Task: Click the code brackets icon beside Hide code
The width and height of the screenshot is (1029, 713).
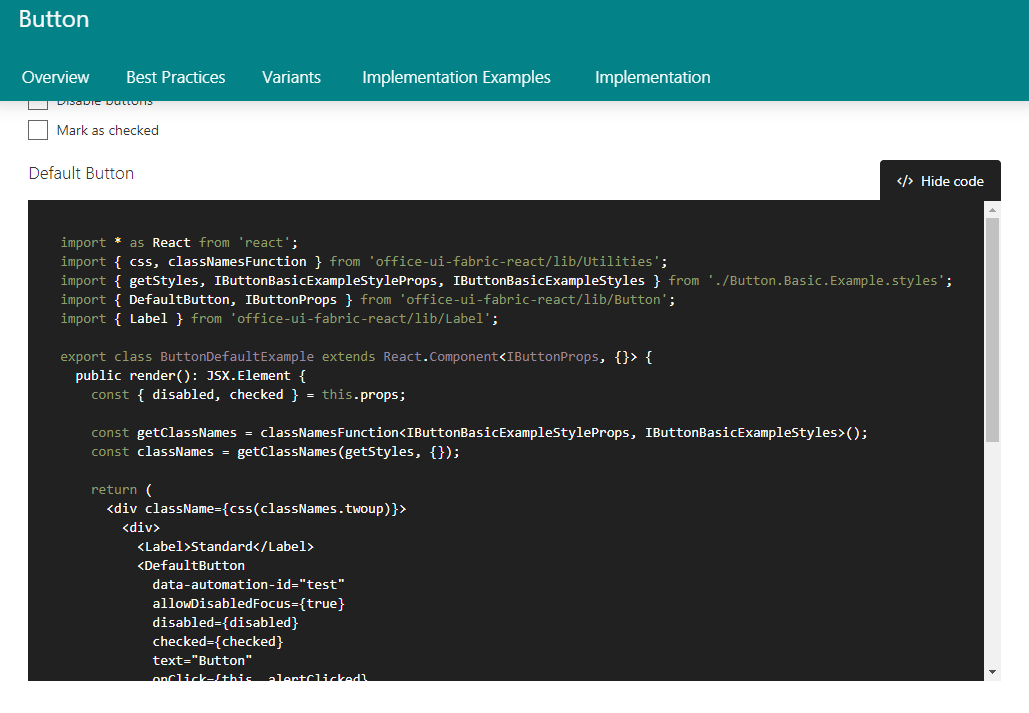Action: point(905,181)
